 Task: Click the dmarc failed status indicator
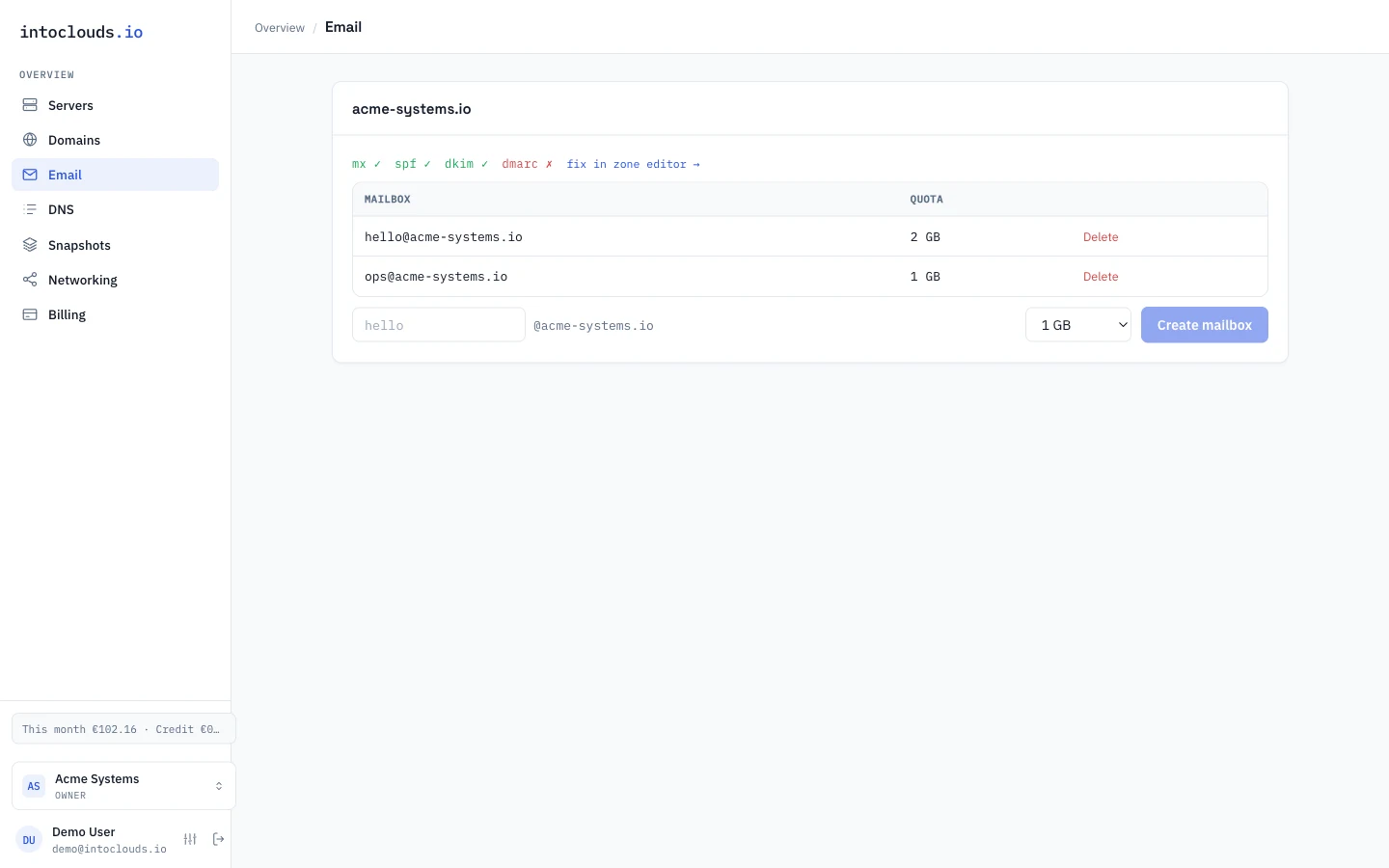(x=528, y=164)
